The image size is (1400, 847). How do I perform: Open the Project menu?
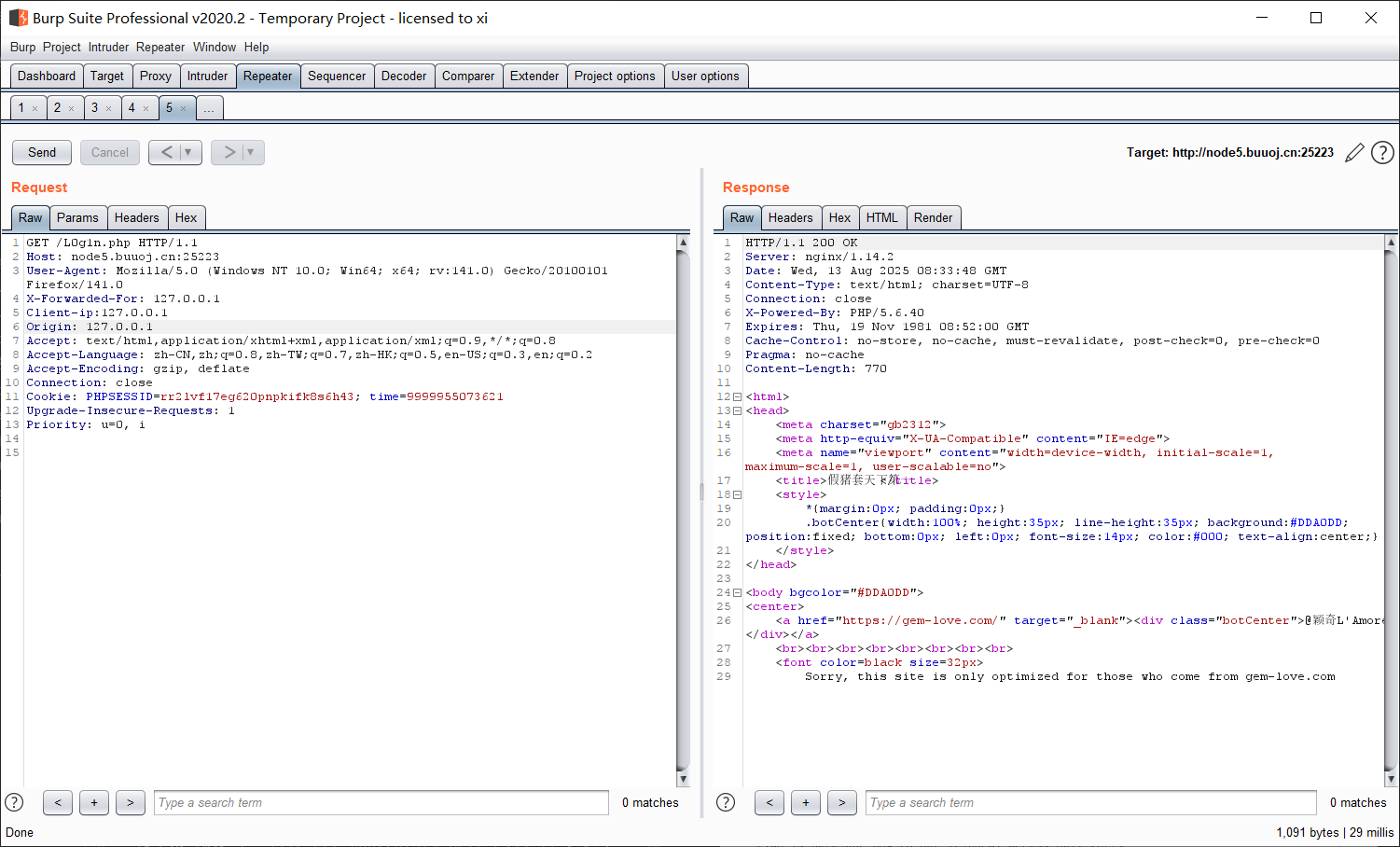[x=62, y=47]
